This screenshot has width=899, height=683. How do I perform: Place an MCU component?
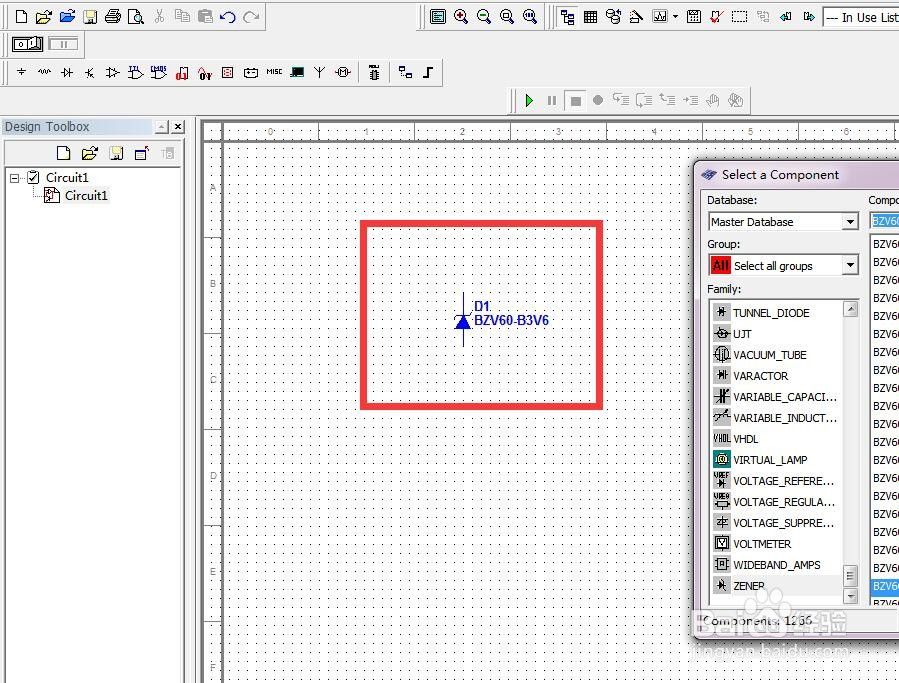point(374,72)
